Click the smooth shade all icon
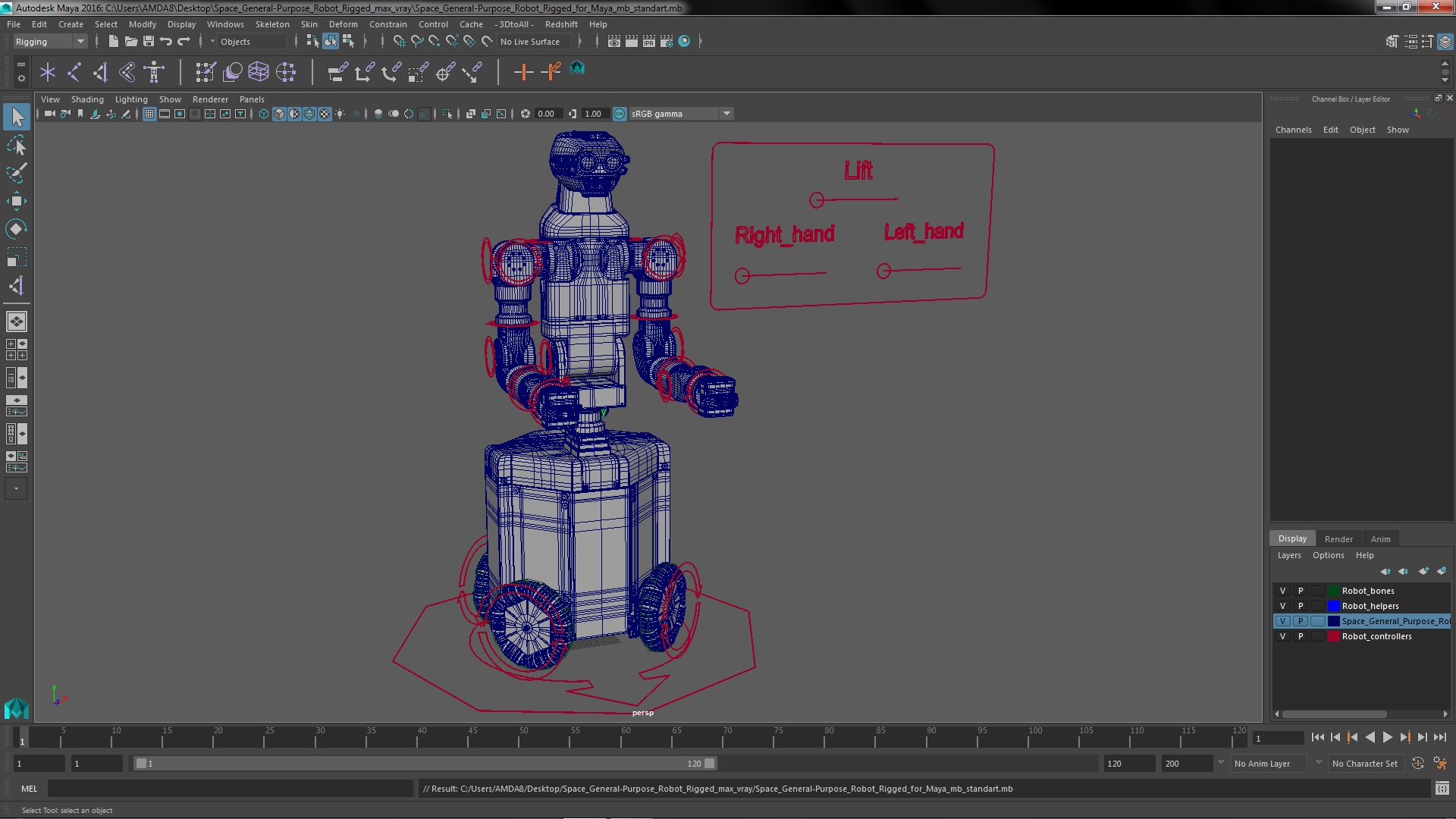 point(279,114)
